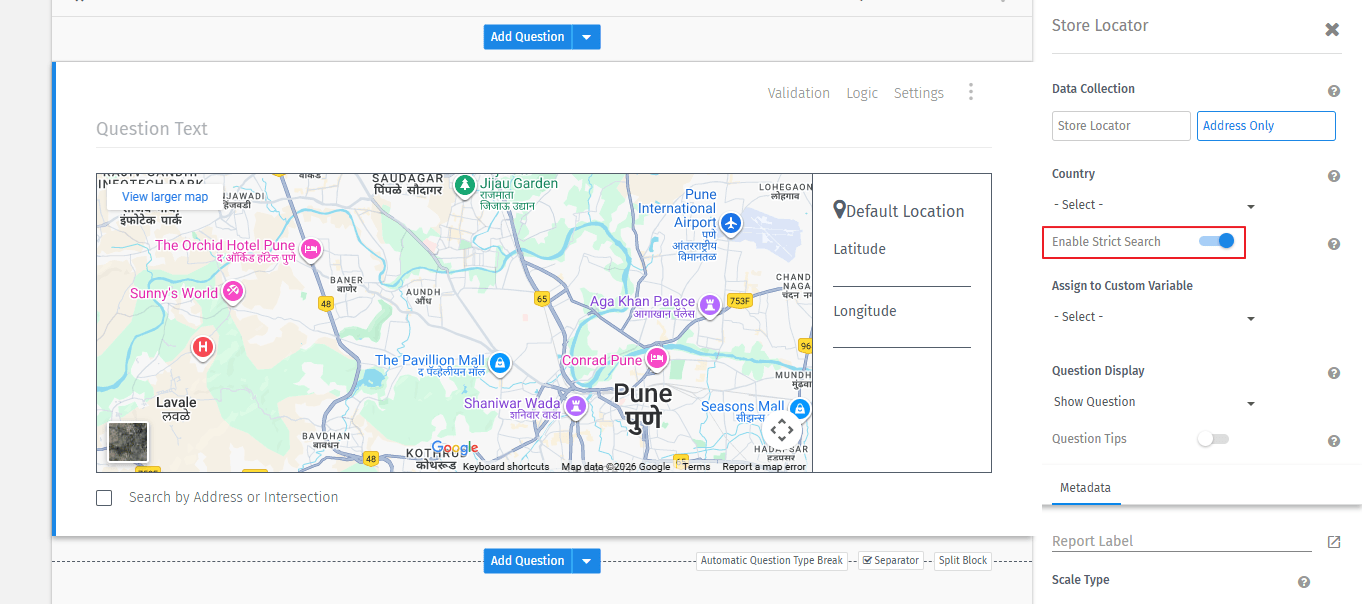
Task: Open the Show Question display dropdown
Action: pos(1154,402)
